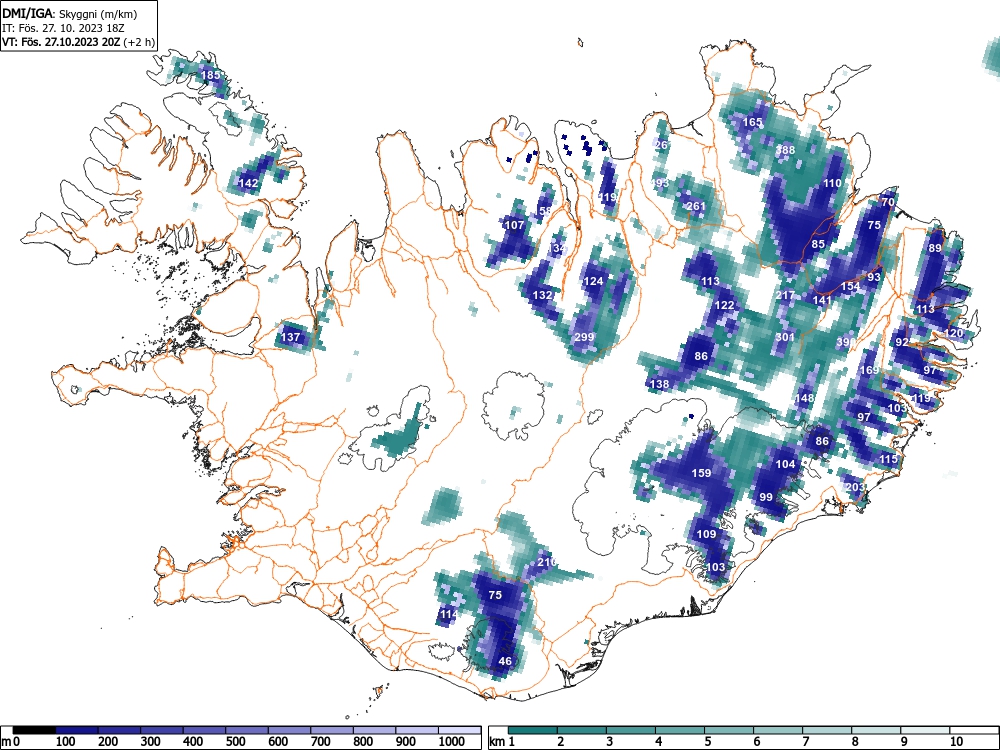This screenshot has height=750, width=1000.
Task: Click the visibility value 165 on the map
Action: pyautogui.click(x=753, y=122)
